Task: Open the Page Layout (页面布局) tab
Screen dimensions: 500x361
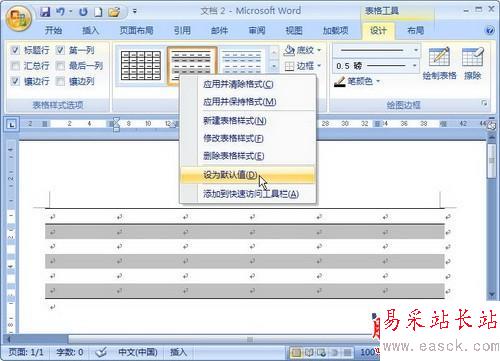Action: point(136,31)
